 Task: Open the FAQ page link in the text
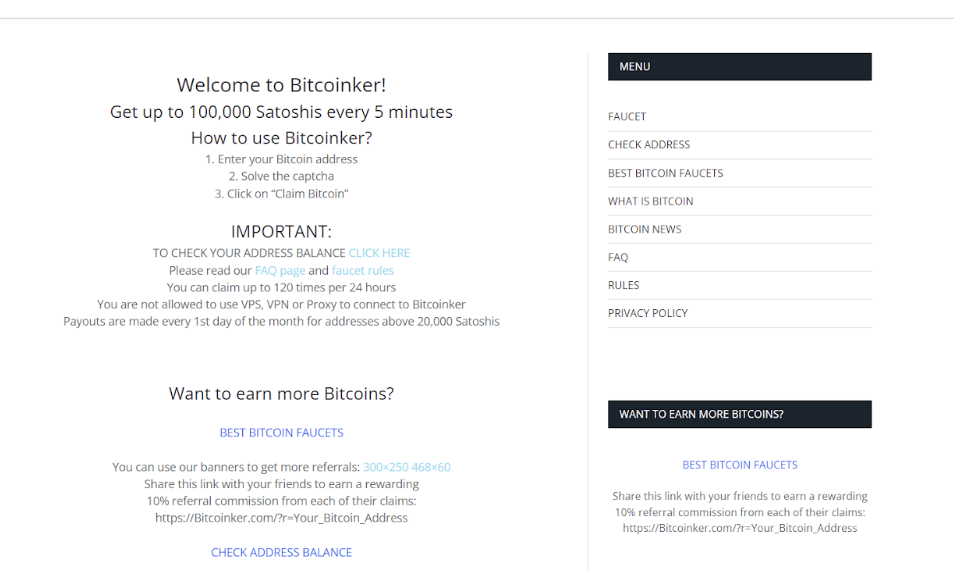click(x=280, y=270)
